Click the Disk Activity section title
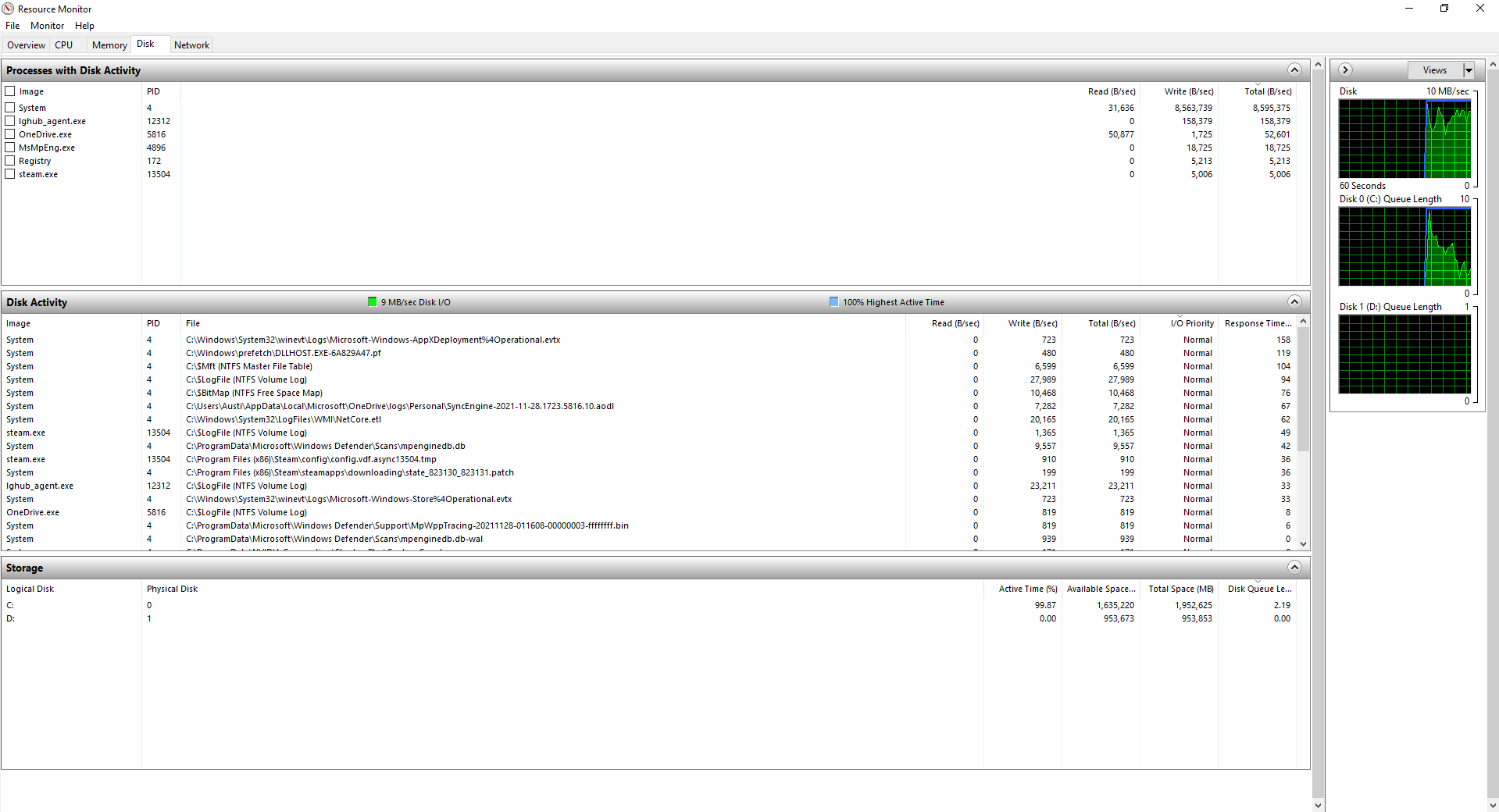1499x812 pixels. coord(37,302)
